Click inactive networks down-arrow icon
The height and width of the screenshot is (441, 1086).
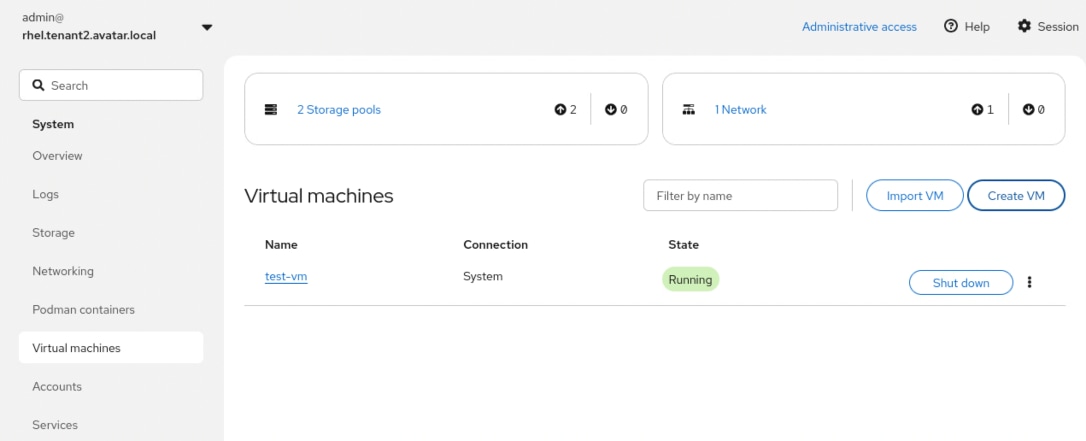point(1029,109)
